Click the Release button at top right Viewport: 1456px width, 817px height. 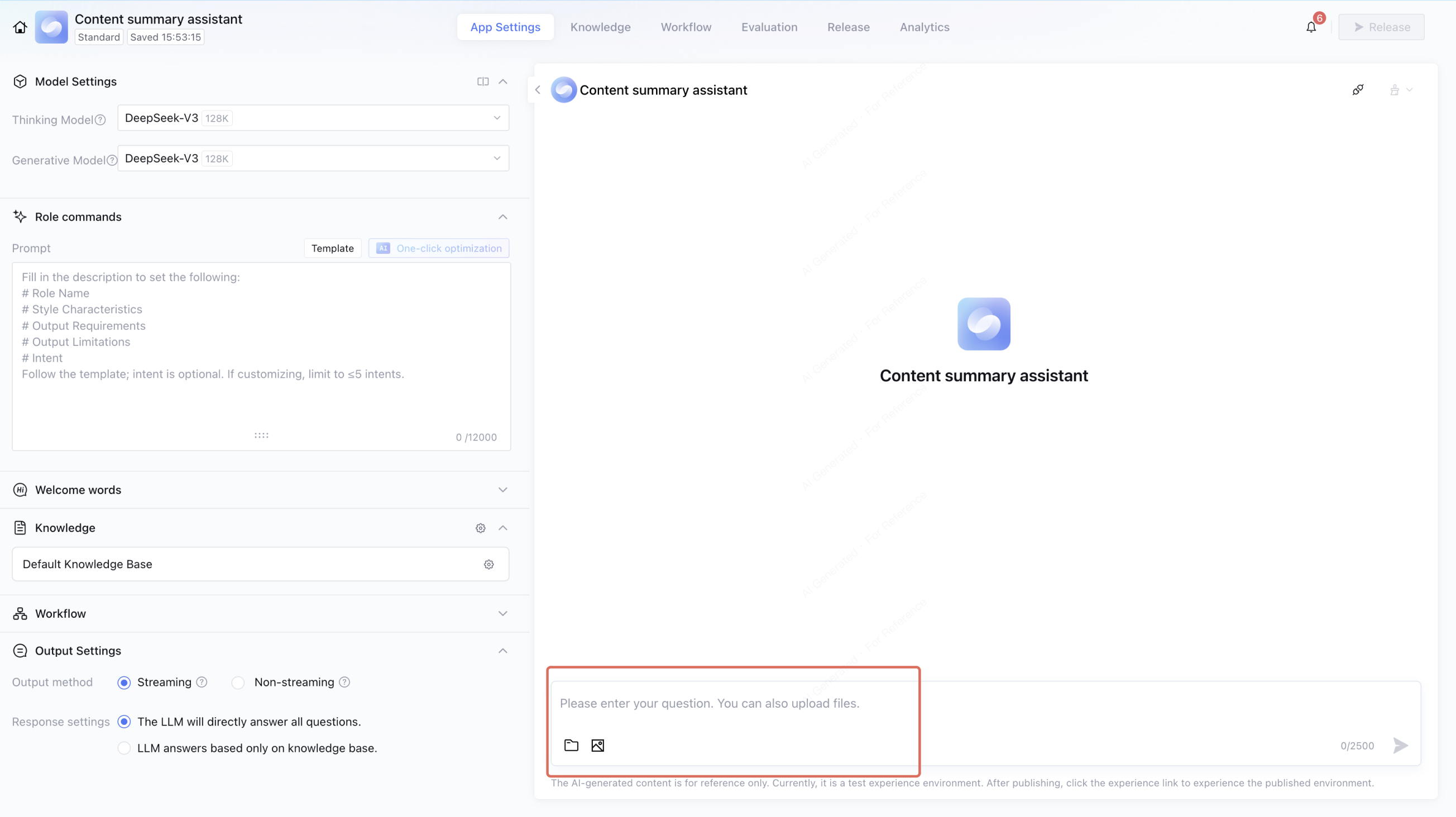tap(1381, 27)
